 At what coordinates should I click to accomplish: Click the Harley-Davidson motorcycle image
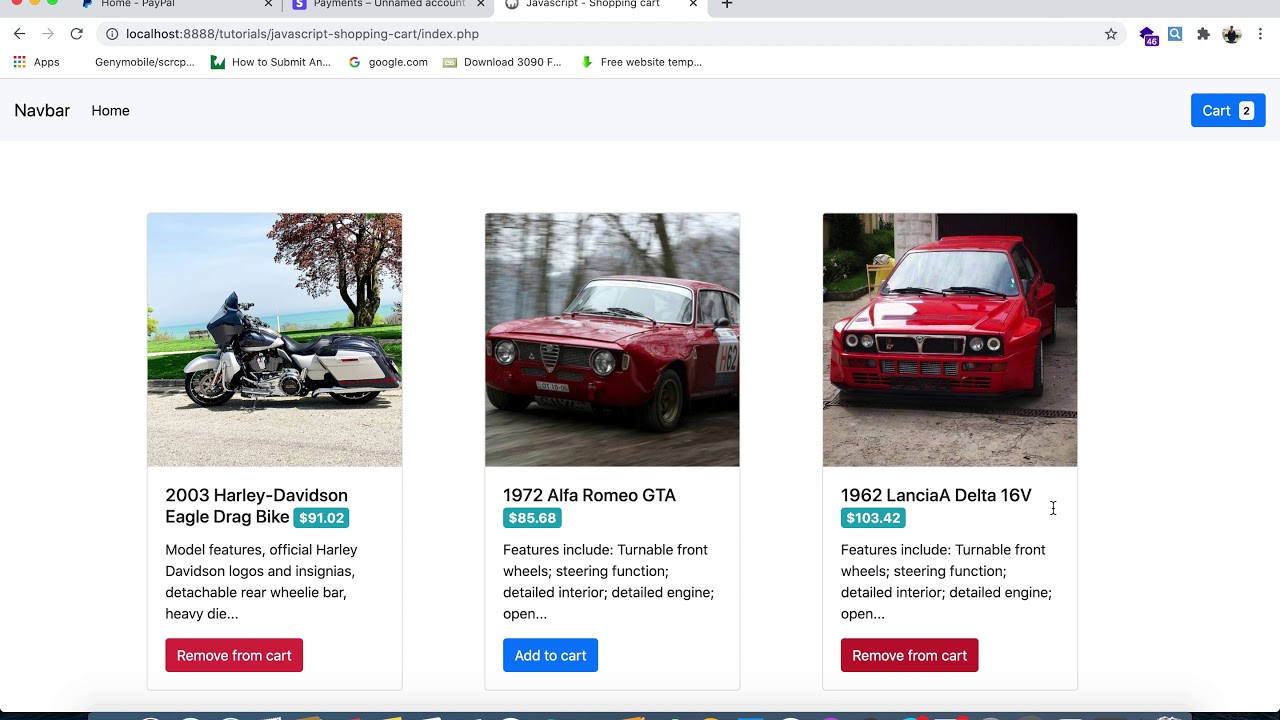[x=275, y=340]
